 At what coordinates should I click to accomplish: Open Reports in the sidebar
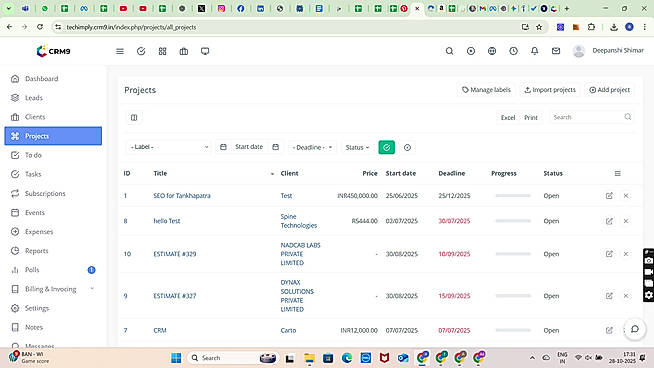(x=53, y=251)
